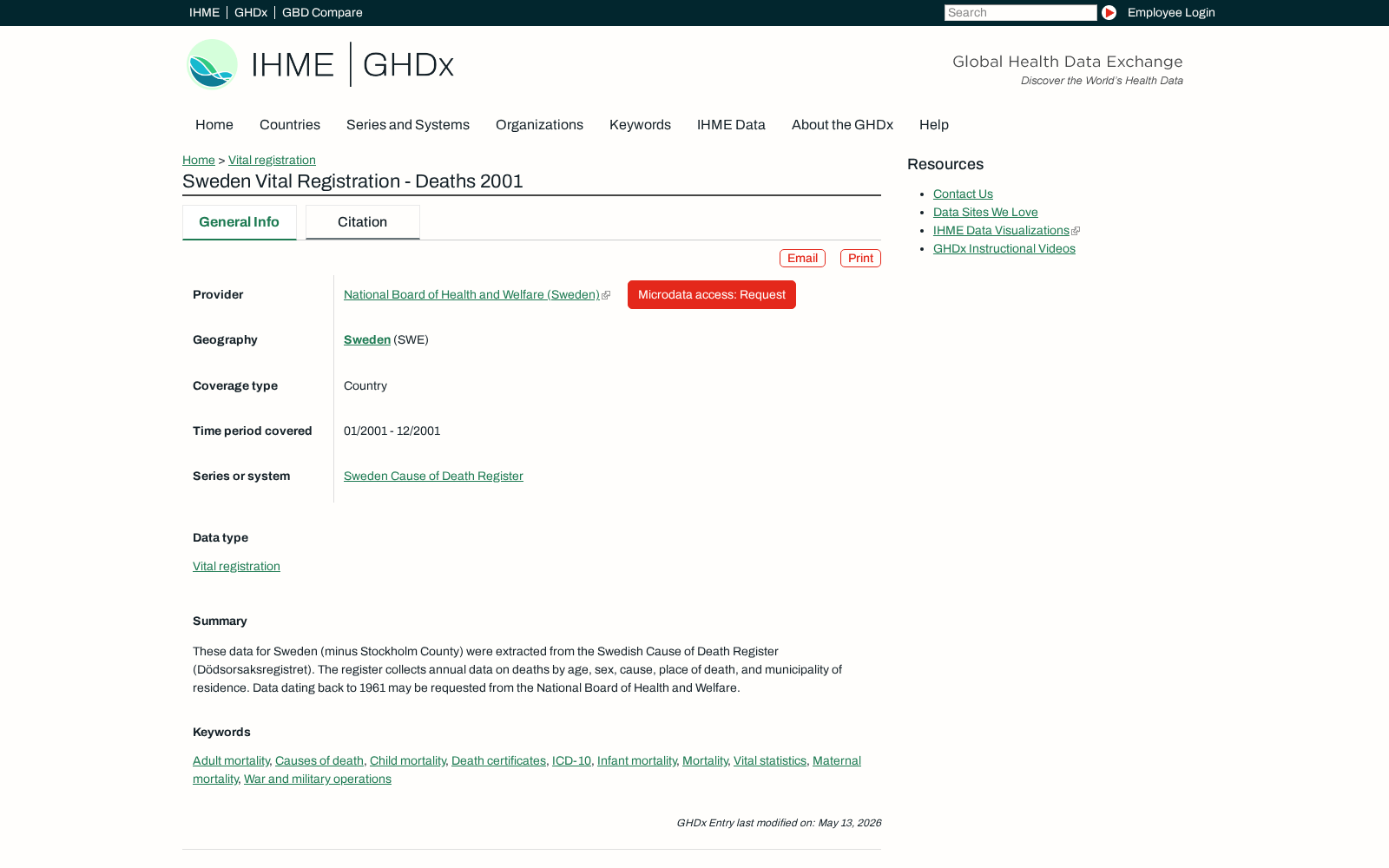Click the IHME leaf logo icon
Image resolution: width=1389 pixels, height=868 pixels.
(x=212, y=64)
